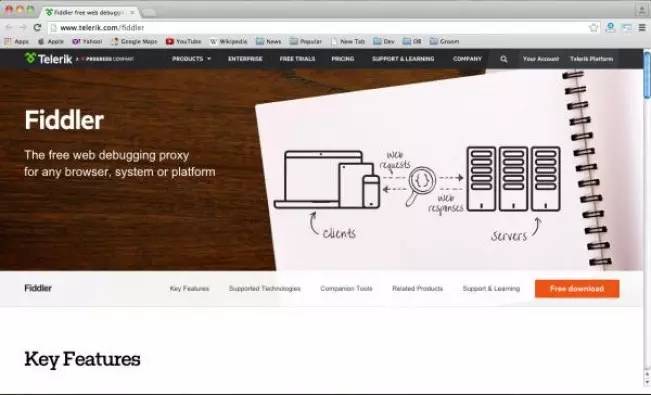
Task: Open the Products dropdown menu
Action: [x=191, y=59]
